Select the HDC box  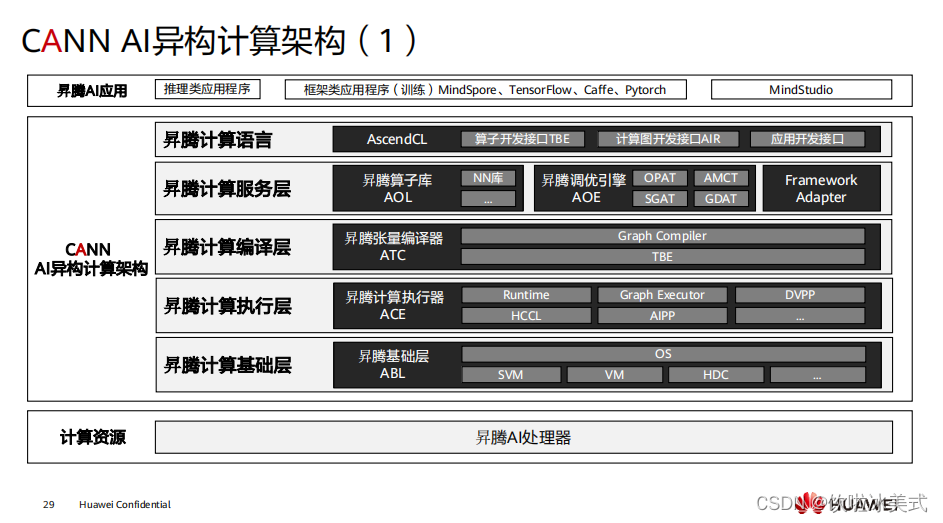click(716, 375)
